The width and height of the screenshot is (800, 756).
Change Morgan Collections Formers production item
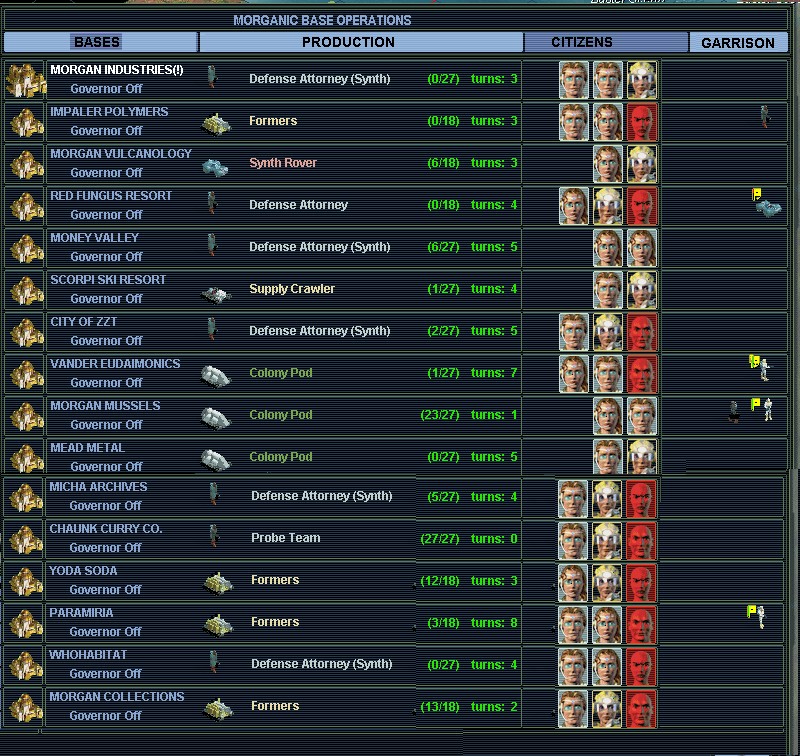[275, 706]
